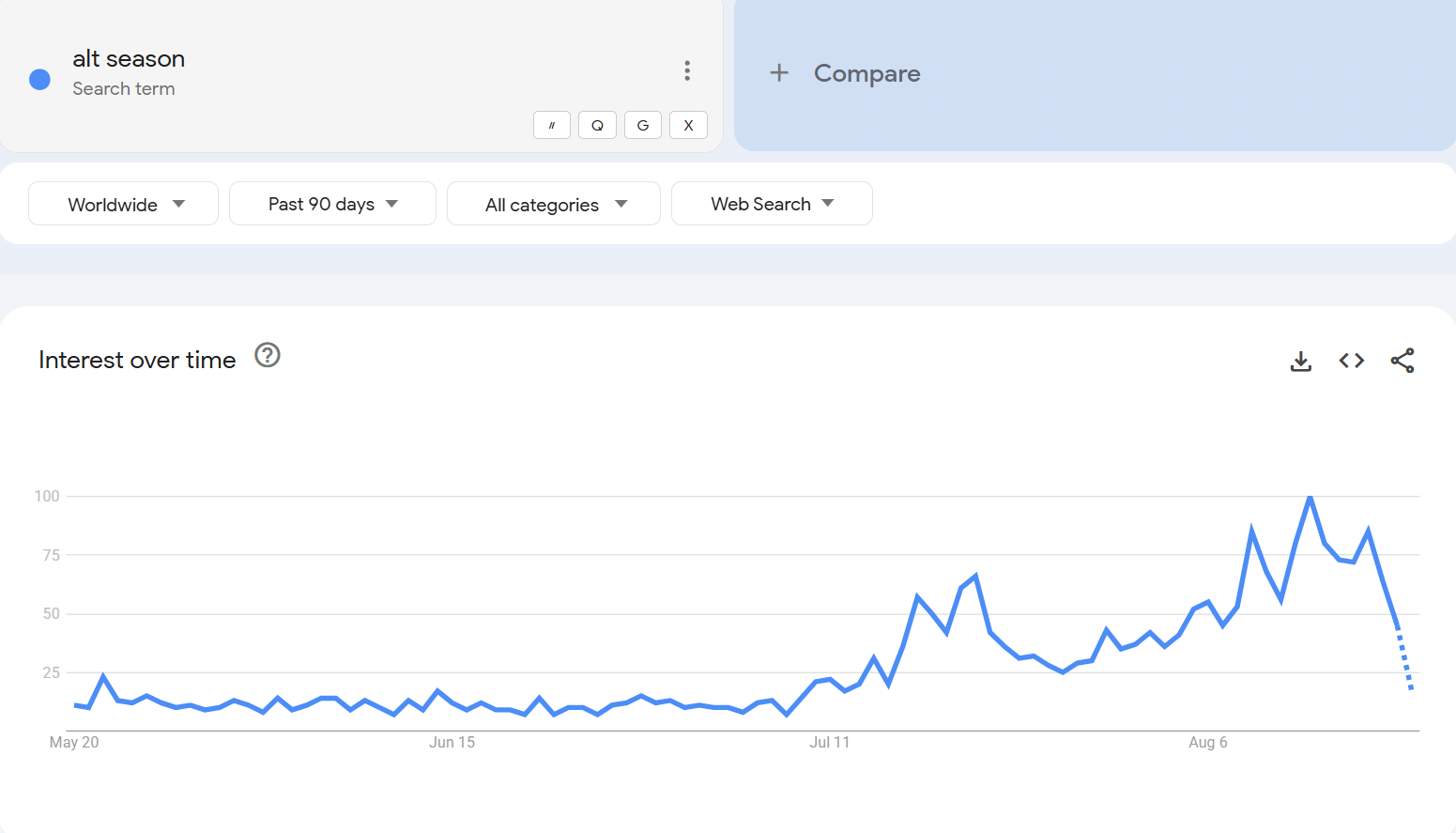Open the three-dot menu for alt season
The width and height of the screenshot is (1456, 833).
point(687,70)
